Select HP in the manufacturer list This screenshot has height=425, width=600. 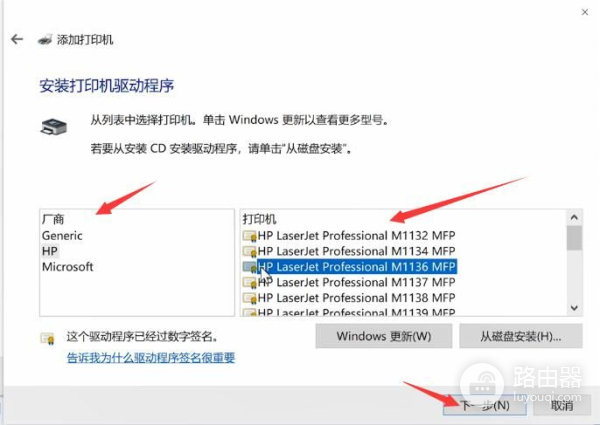click(50, 251)
